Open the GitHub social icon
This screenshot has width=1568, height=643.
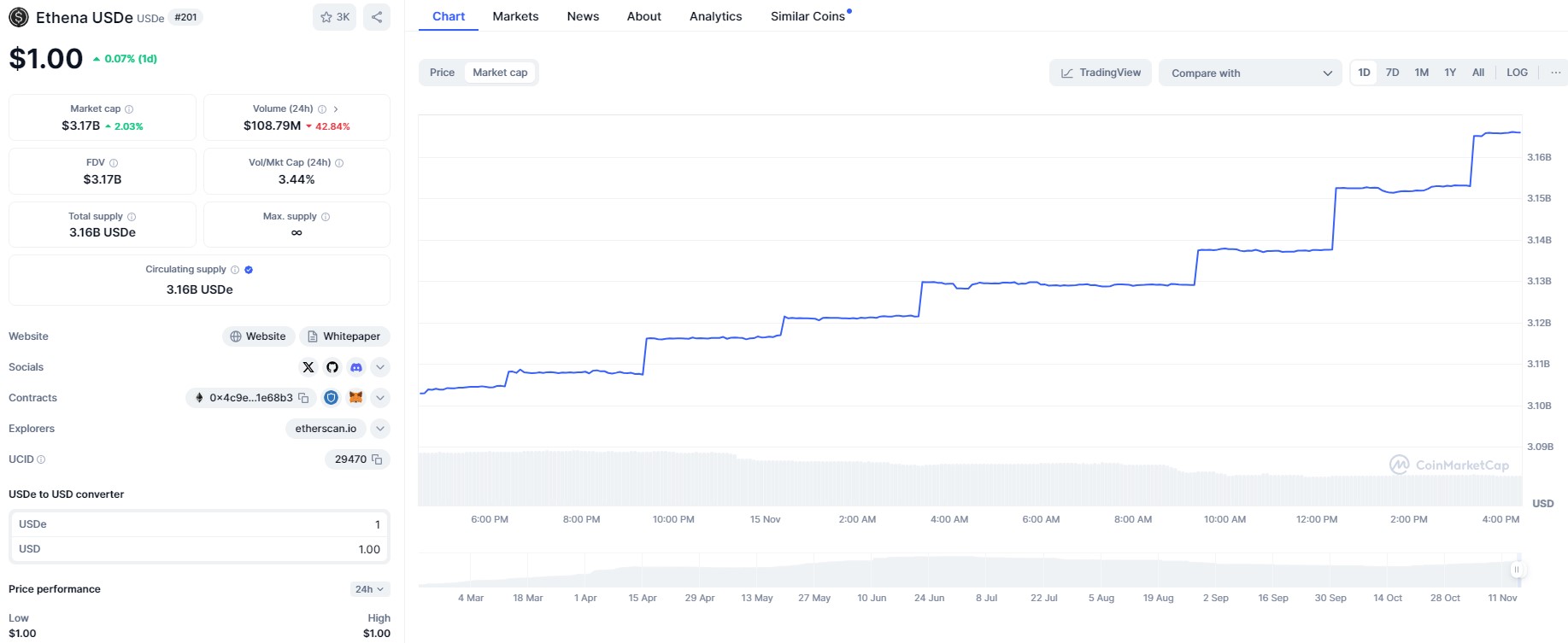(x=332, y=367)
